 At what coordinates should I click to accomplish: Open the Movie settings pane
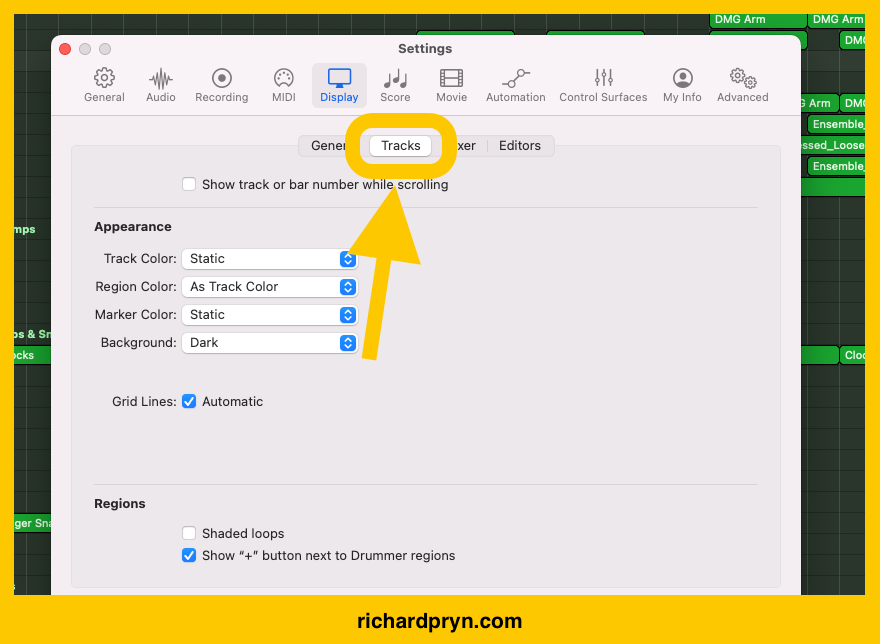451,85
